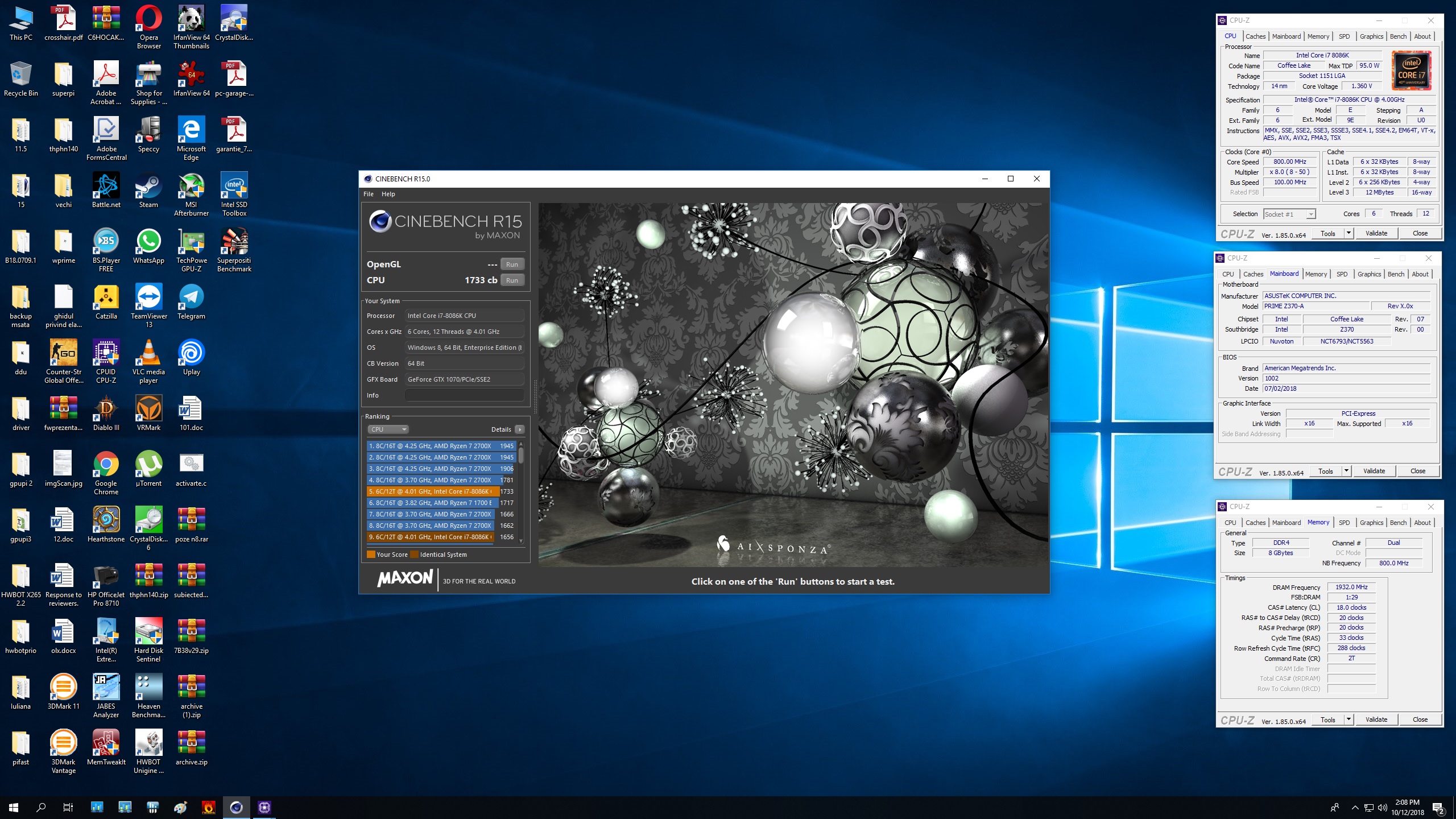Image resolution: width=1456 pixels, height=819 pixels.
Task: Open Counter-Strike Global Offensive icon
Action: tap(64, 362)
